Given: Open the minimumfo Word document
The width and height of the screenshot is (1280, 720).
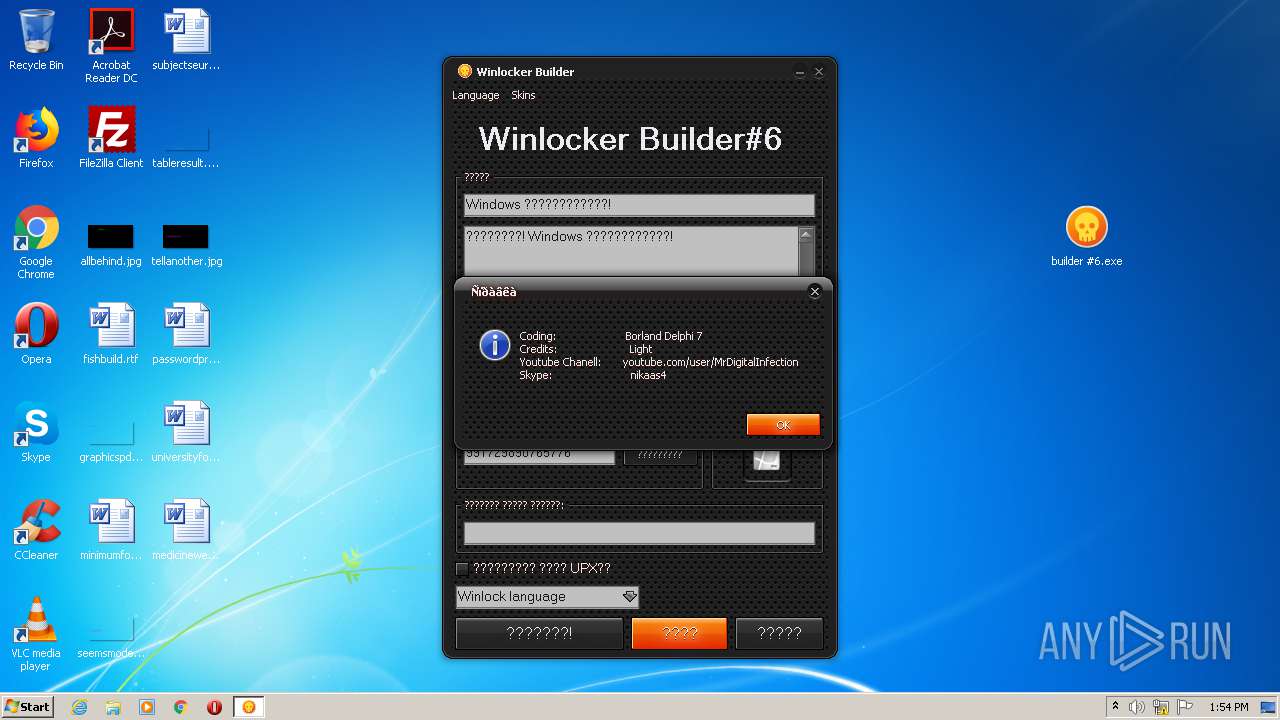Looking at the screenshot, I should 111,530.
